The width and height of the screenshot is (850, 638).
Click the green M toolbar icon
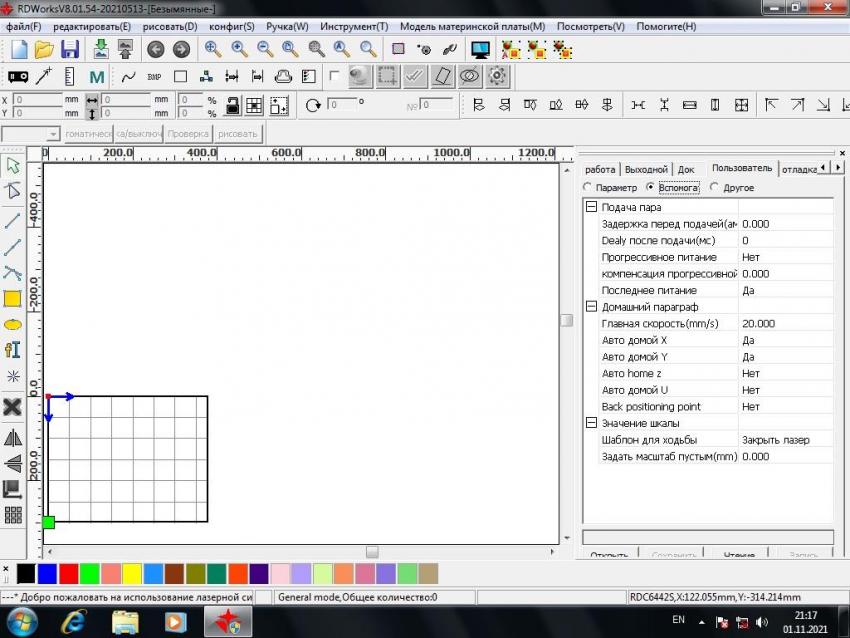97,76
